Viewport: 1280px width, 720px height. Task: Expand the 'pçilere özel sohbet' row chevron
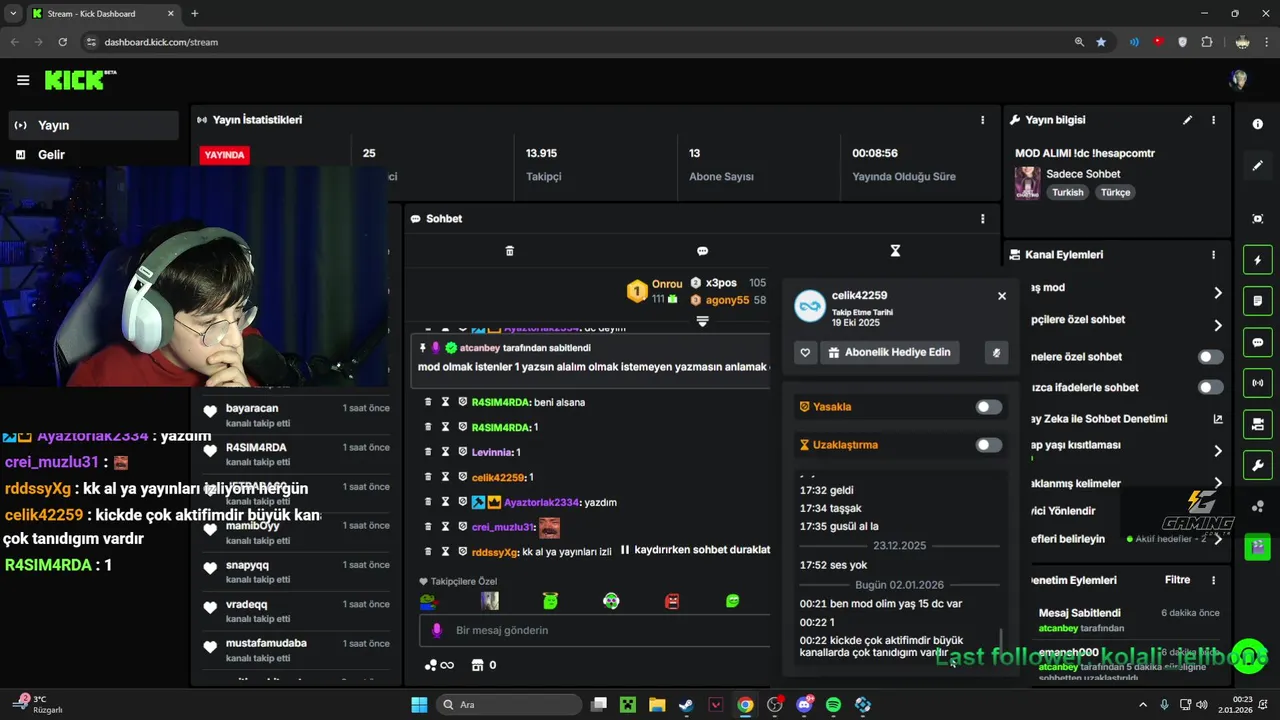(1218, 325)
